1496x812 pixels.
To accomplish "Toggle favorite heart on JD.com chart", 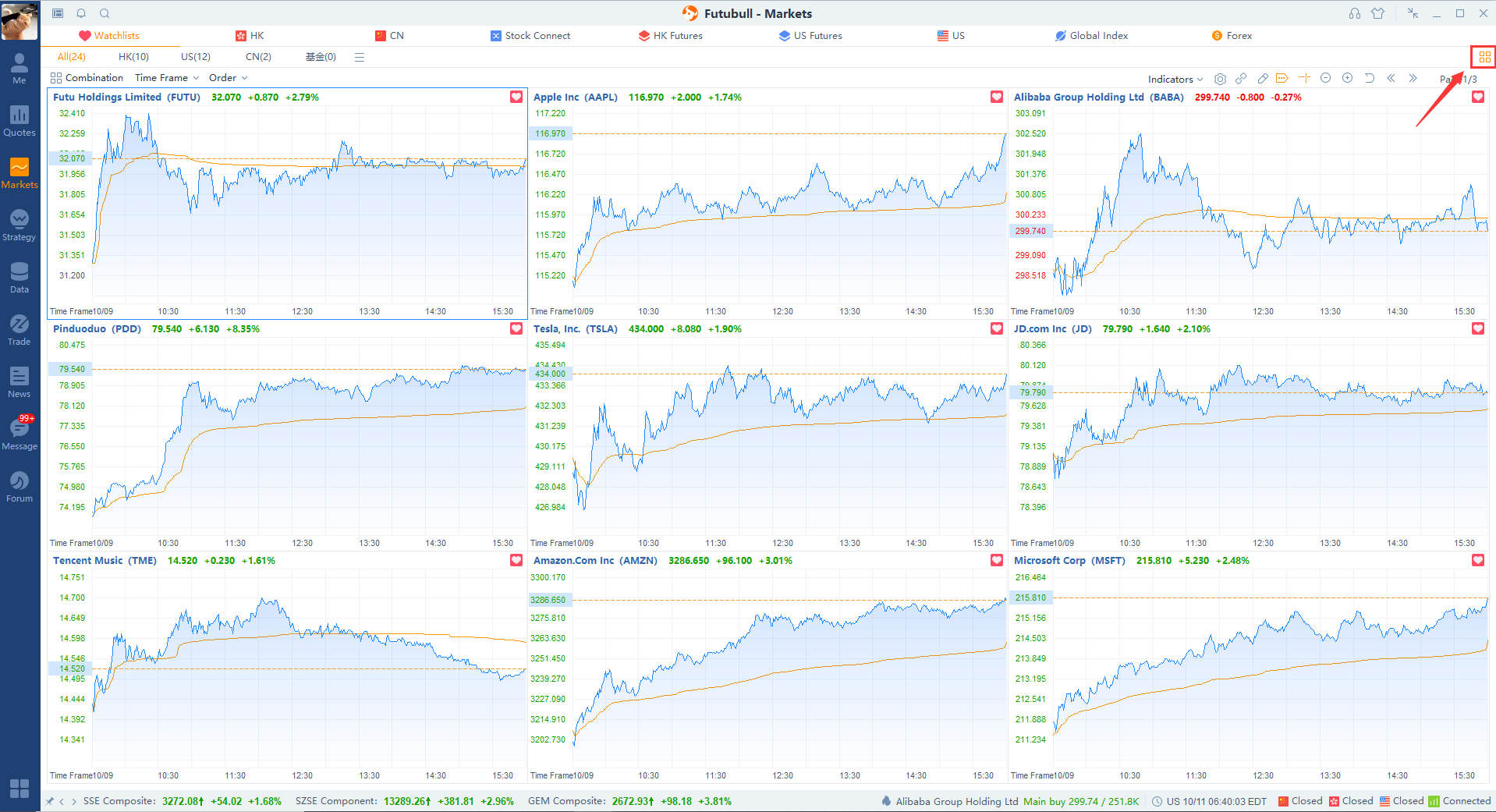I will pos(1478,328).
